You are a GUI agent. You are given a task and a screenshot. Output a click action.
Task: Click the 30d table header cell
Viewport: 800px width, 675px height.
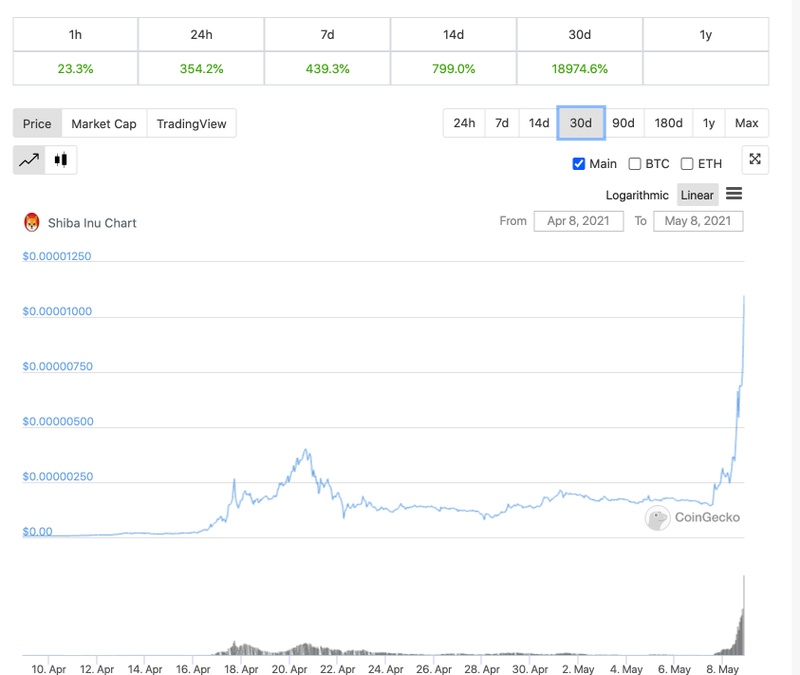point(580,34)
